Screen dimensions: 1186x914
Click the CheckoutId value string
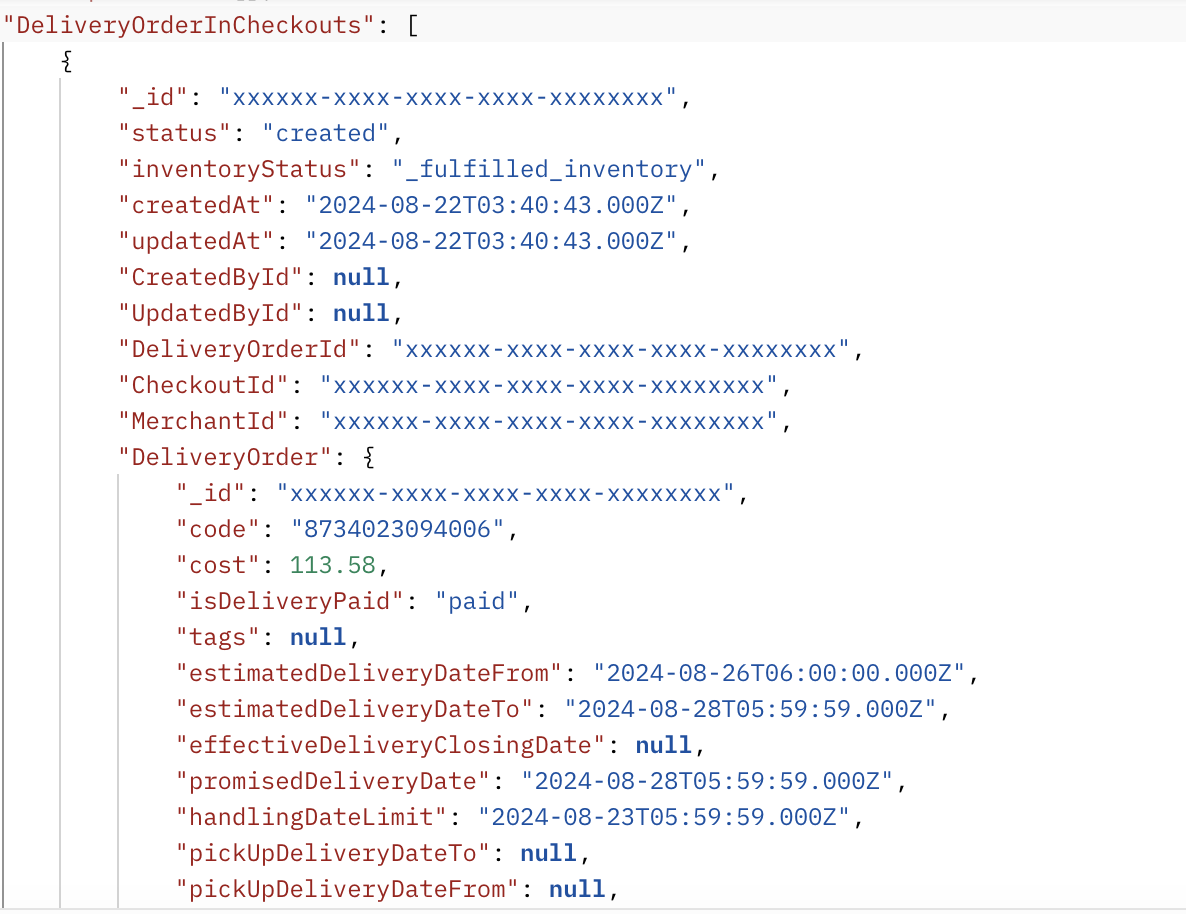[x=549, y=385]
